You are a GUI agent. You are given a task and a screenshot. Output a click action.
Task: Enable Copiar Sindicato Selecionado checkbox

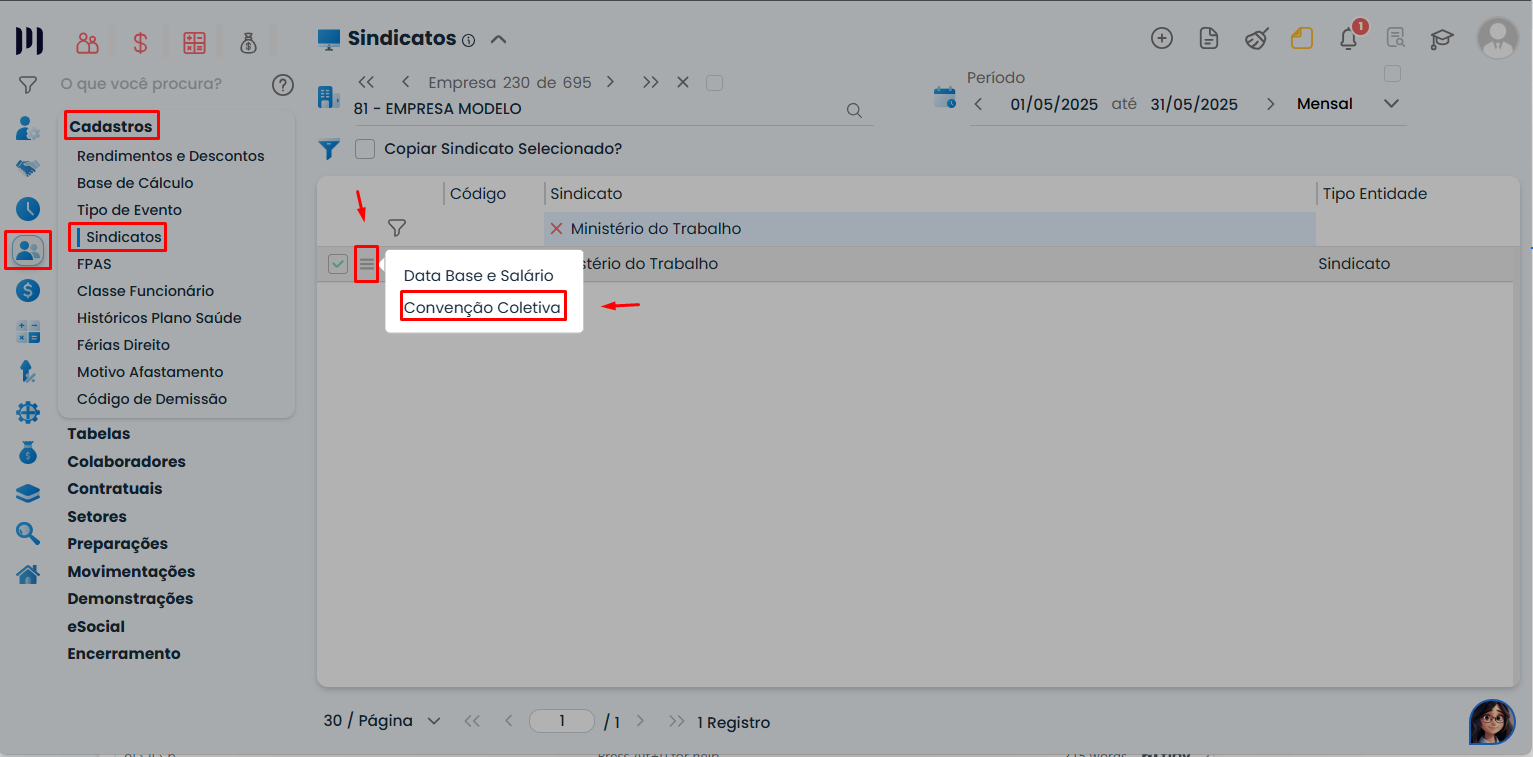click(365, 149)
